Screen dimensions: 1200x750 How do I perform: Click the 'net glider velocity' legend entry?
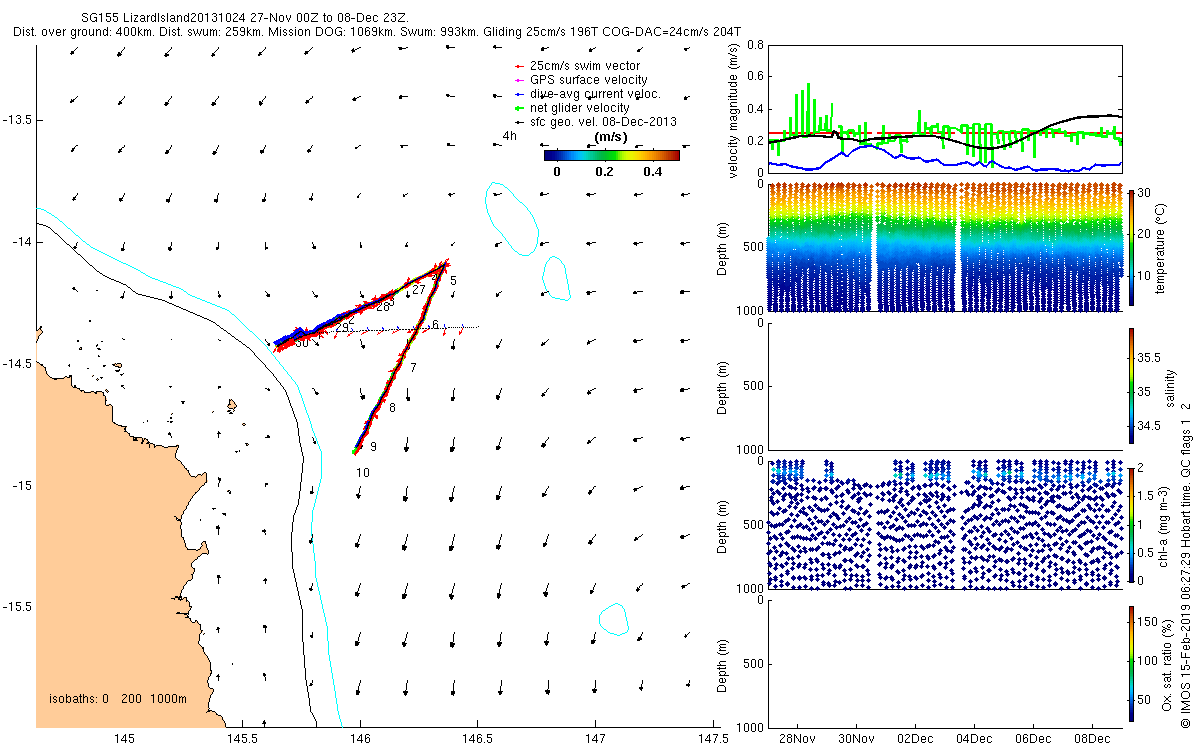point(572,107)
